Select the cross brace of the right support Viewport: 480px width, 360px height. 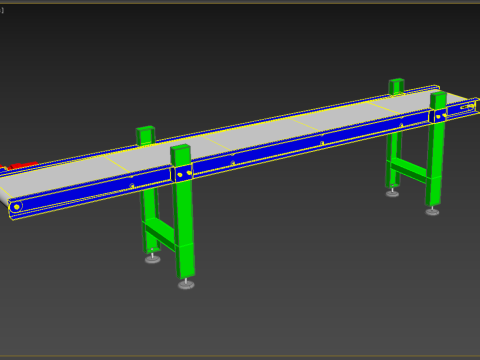(x=408, y=171)
